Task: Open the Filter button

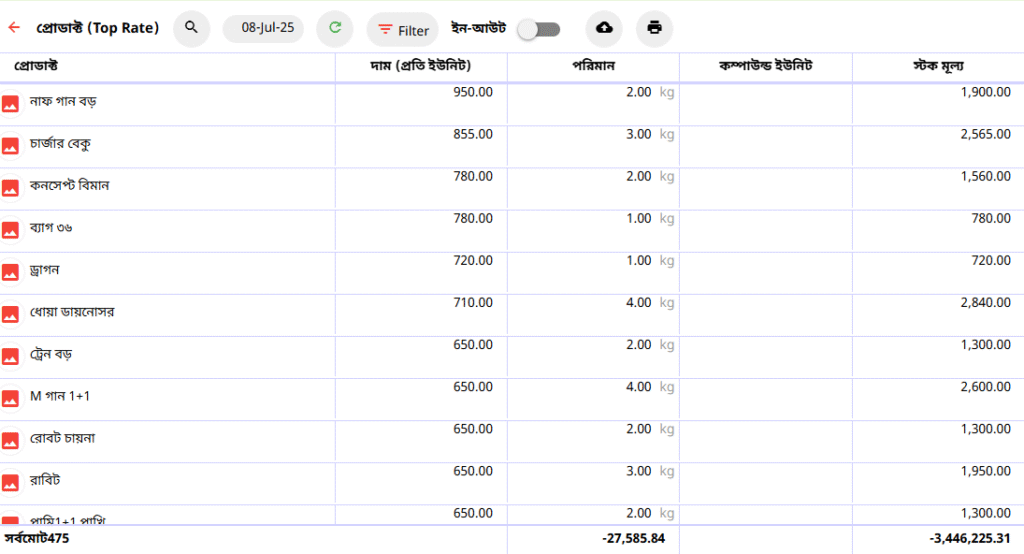Action: (x=403, y=30)
